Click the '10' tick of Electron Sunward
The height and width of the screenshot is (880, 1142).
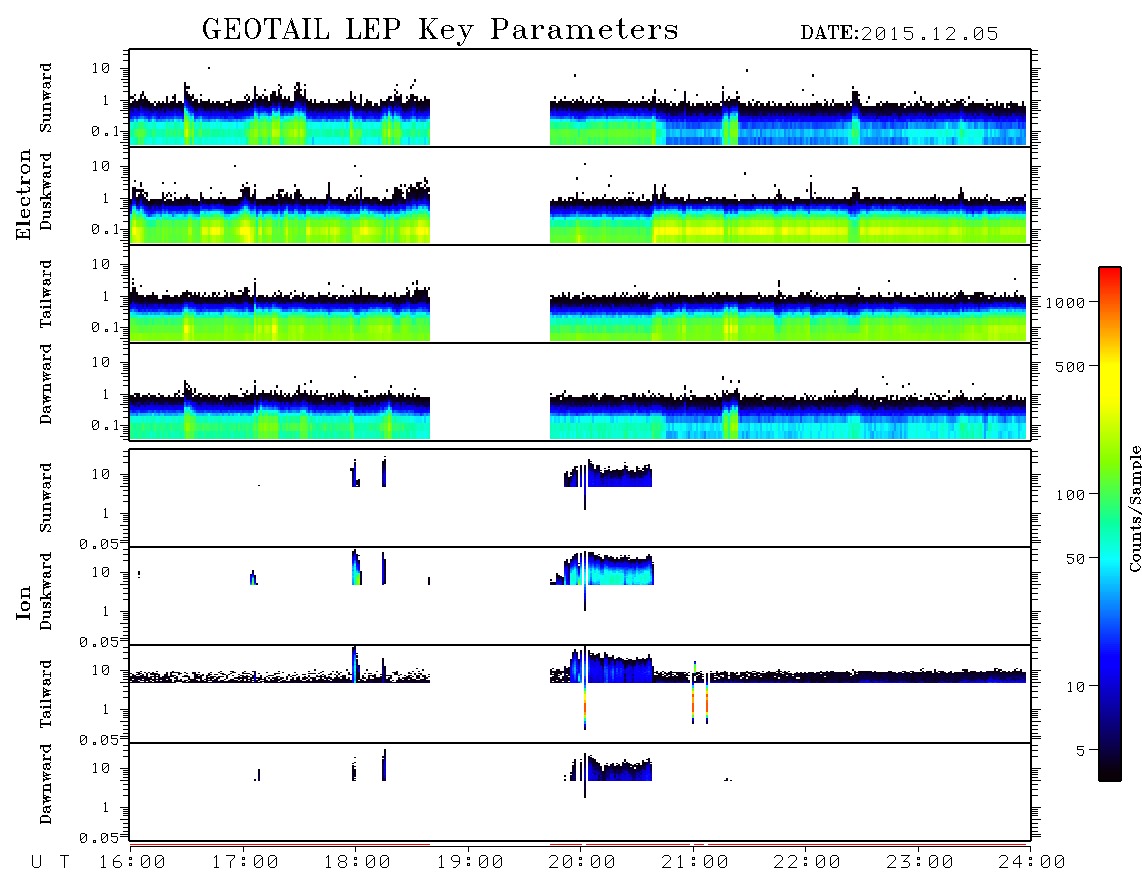click(x=101, y=68)
